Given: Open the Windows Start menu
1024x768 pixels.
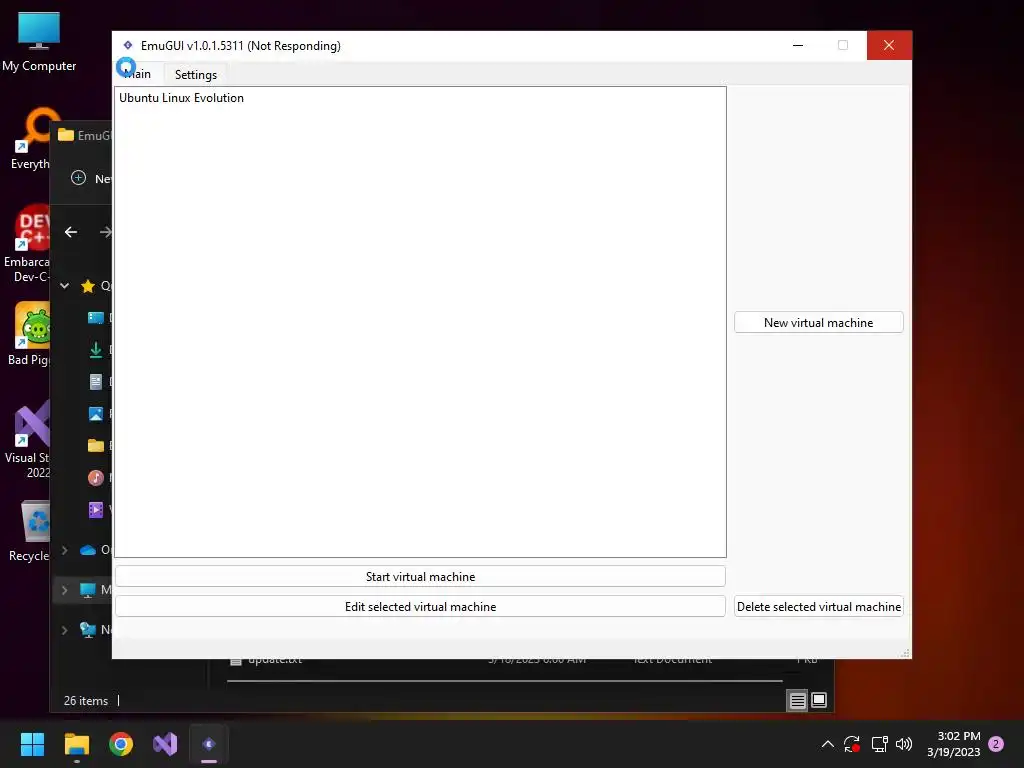Looking at the screenshot, I should [x=32, y=744].
